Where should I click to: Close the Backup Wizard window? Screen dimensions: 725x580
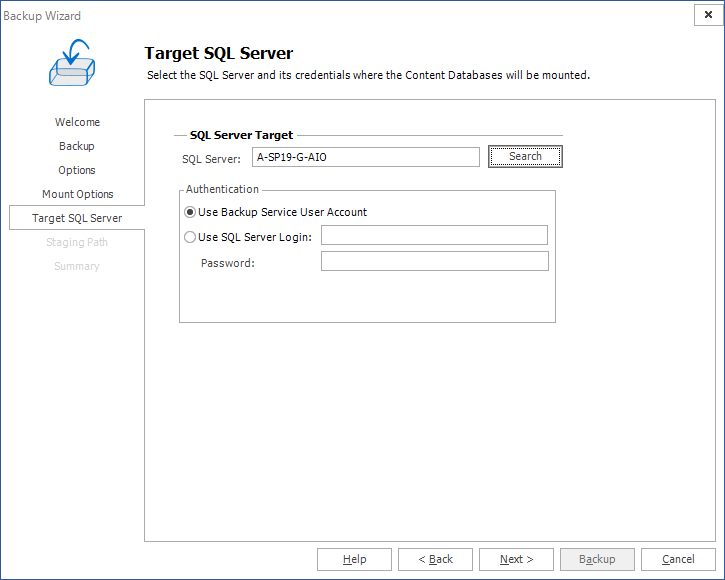point(706,15)
